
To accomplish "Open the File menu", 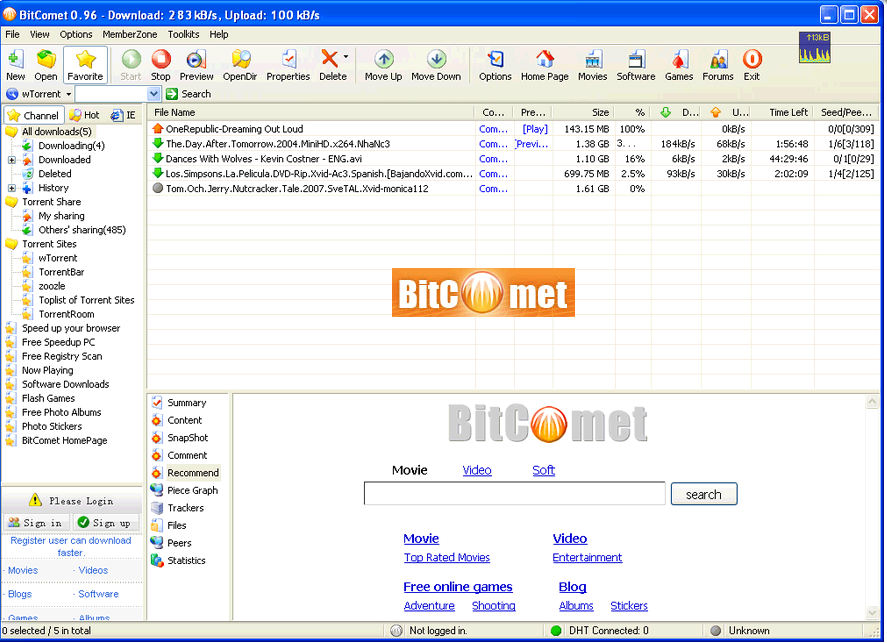I will pyautogui.click(x=12, y=34).
